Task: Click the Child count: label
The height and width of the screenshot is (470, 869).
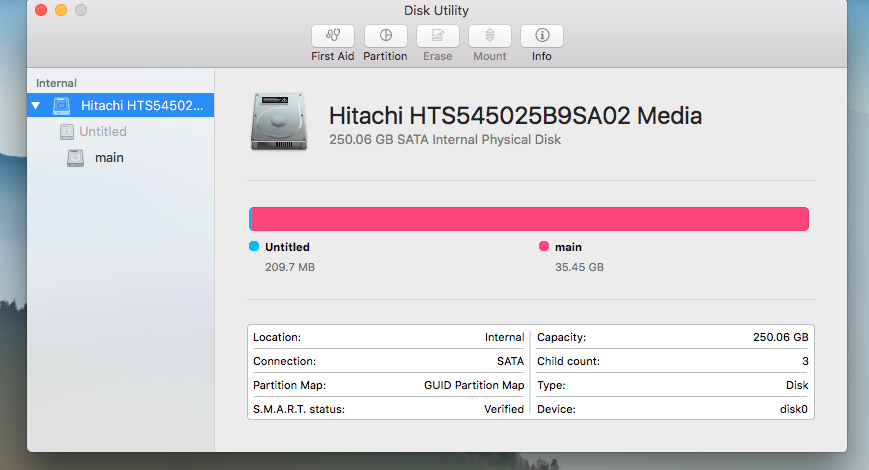Action: pos(568,361)
